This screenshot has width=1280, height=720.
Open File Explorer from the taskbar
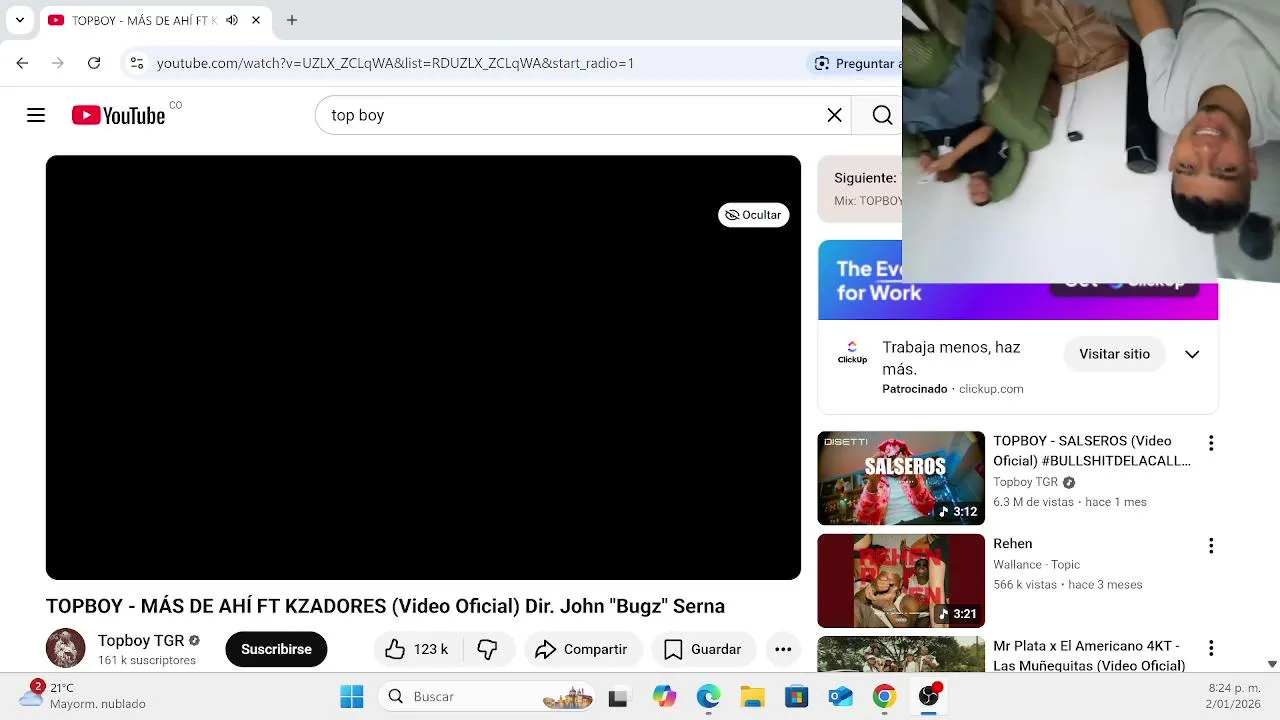pos(752,697)
